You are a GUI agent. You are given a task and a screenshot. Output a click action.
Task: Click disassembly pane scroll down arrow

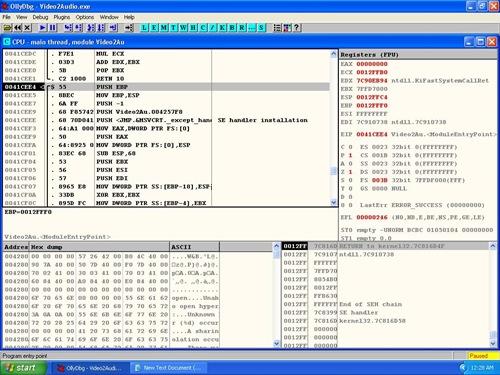point(334,202)
